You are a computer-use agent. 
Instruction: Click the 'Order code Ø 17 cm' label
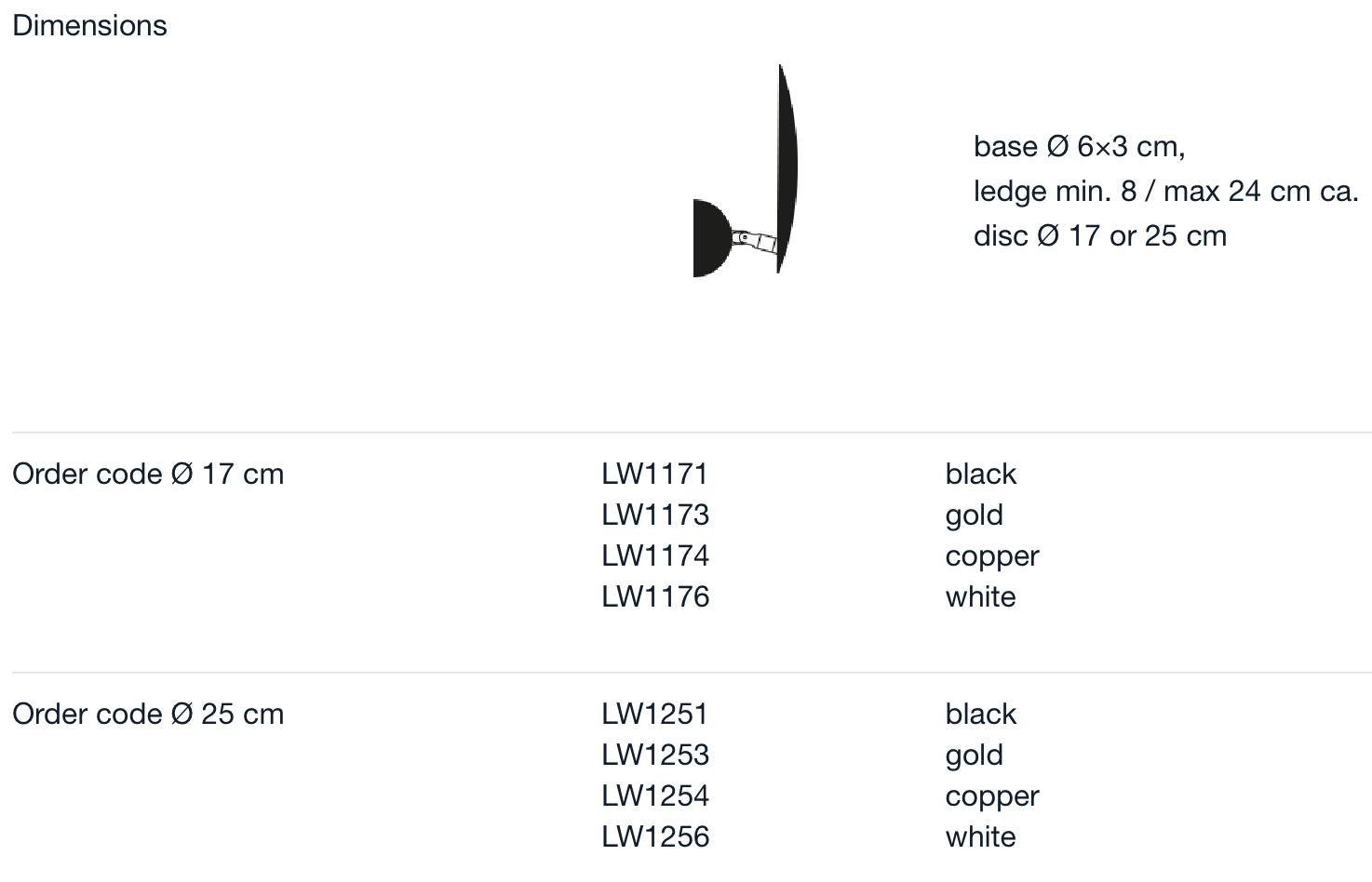coord(148,474)
